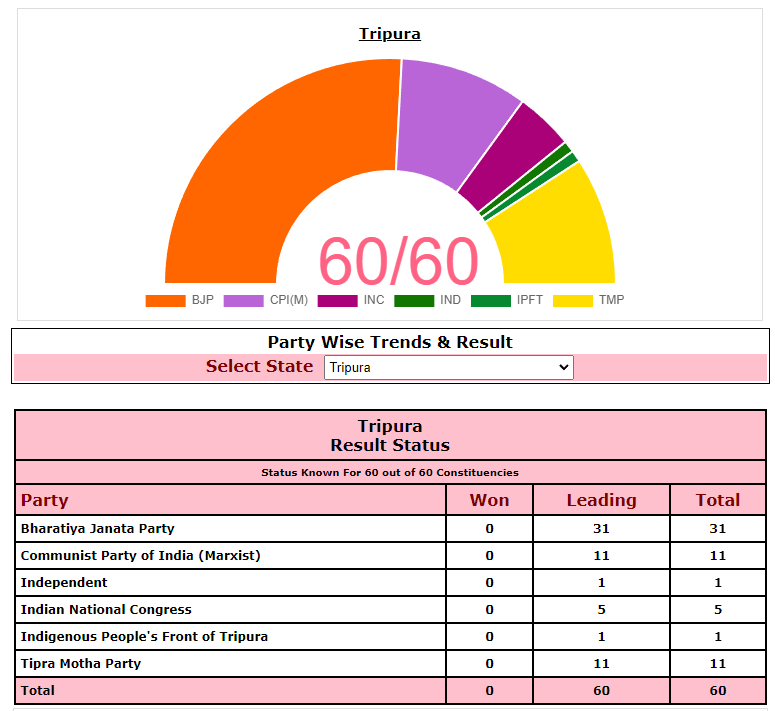The height and width of the screenshot is (711, 775).
Task: Click the green IPFT legend swatch
Action: [491, 300]
